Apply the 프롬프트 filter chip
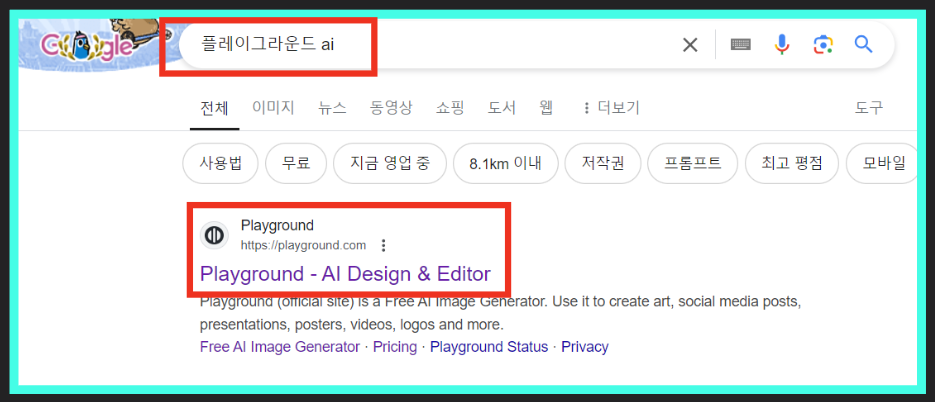 click(x=693, y=163)
